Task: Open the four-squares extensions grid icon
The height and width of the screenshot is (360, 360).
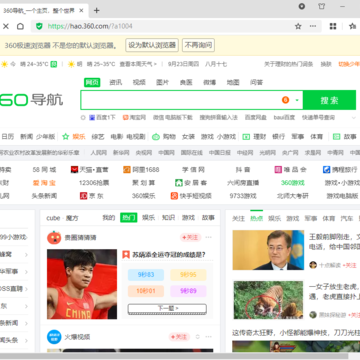Action: click(333, 26)
